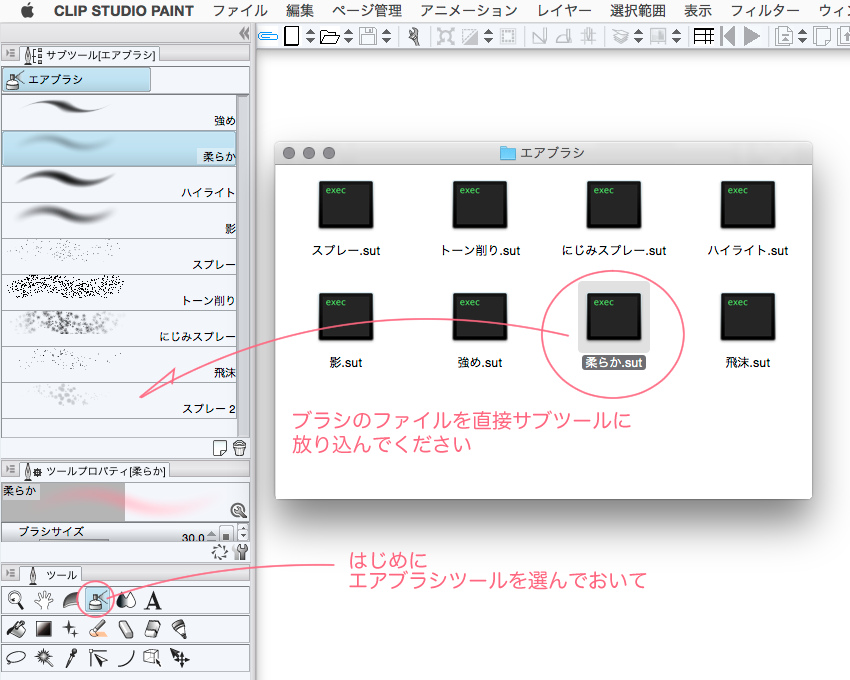Select the Hand move tool
This screenshot has height=680, width=850.
click(x=43, y=600)
